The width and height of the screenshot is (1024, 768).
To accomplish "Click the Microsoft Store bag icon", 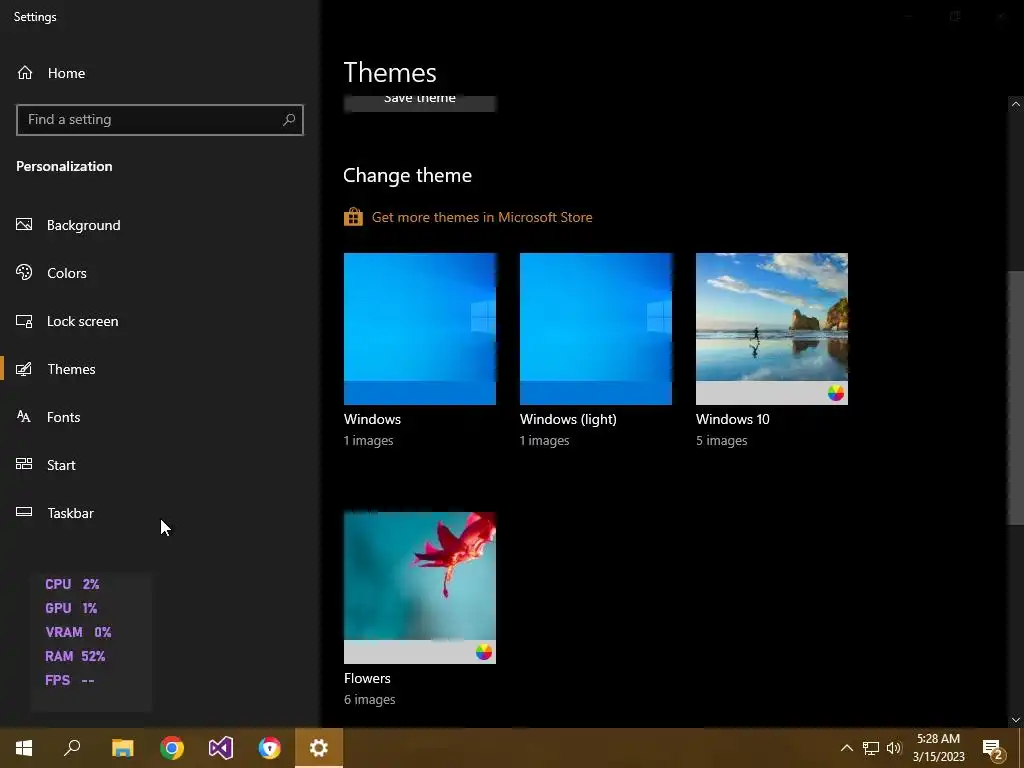I will click(x=353, y=217).
